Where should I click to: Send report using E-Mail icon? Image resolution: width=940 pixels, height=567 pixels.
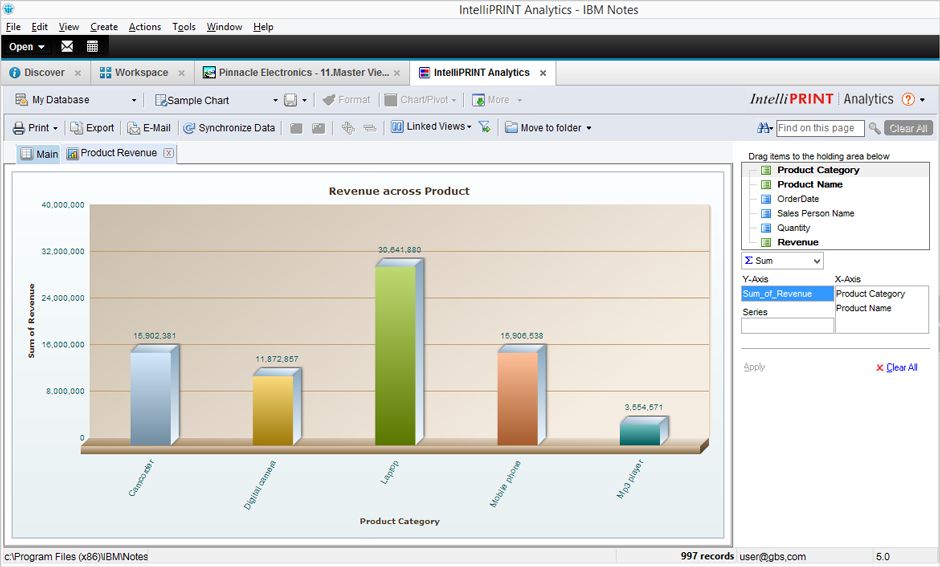tap(133, 128)
